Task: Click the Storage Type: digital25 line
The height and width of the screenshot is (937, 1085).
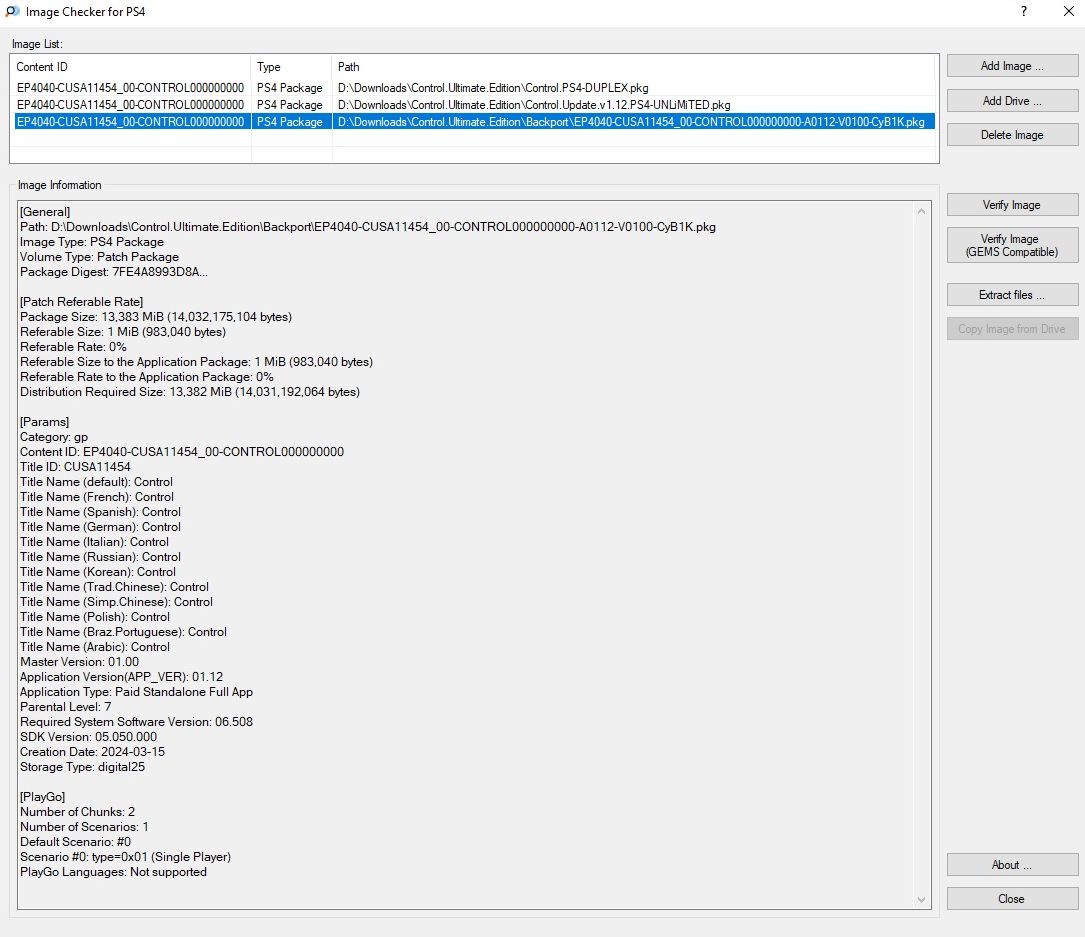Action: (82, 767)
